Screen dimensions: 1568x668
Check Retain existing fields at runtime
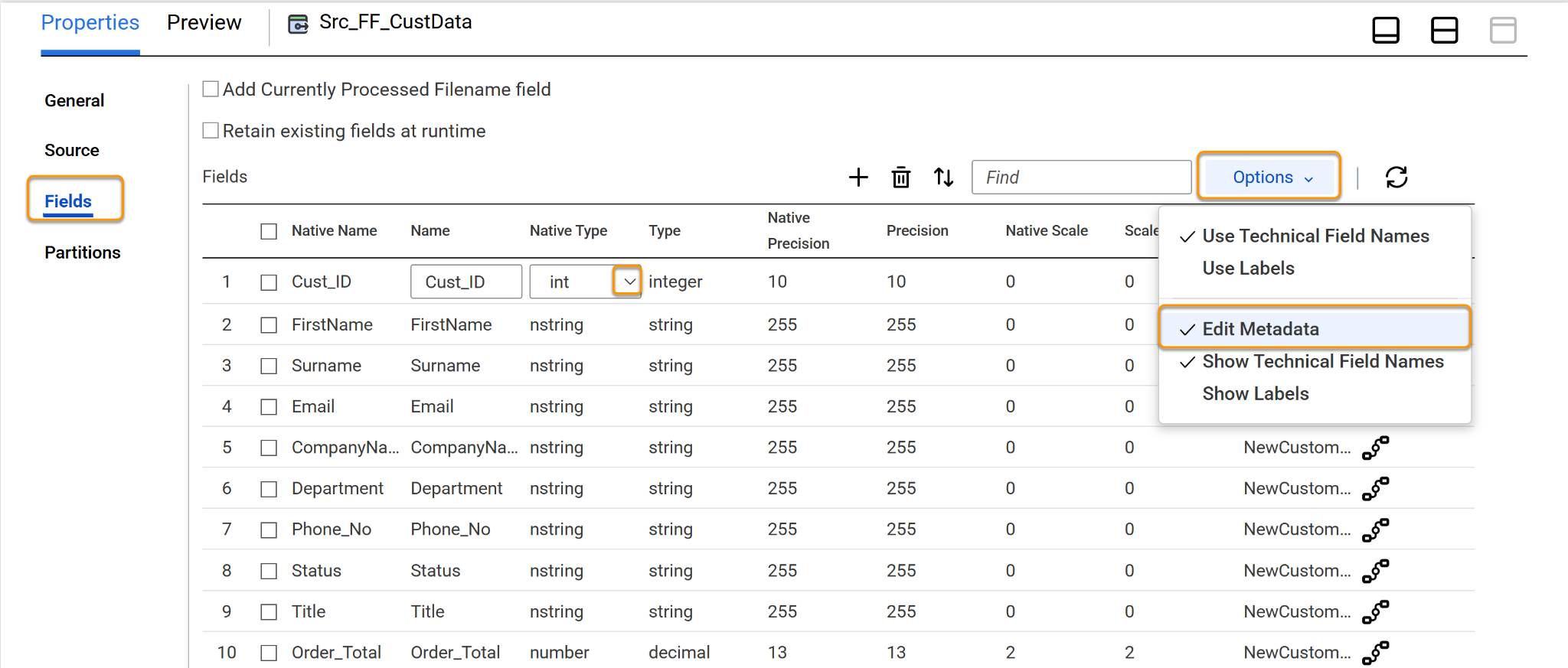(211, 131)
